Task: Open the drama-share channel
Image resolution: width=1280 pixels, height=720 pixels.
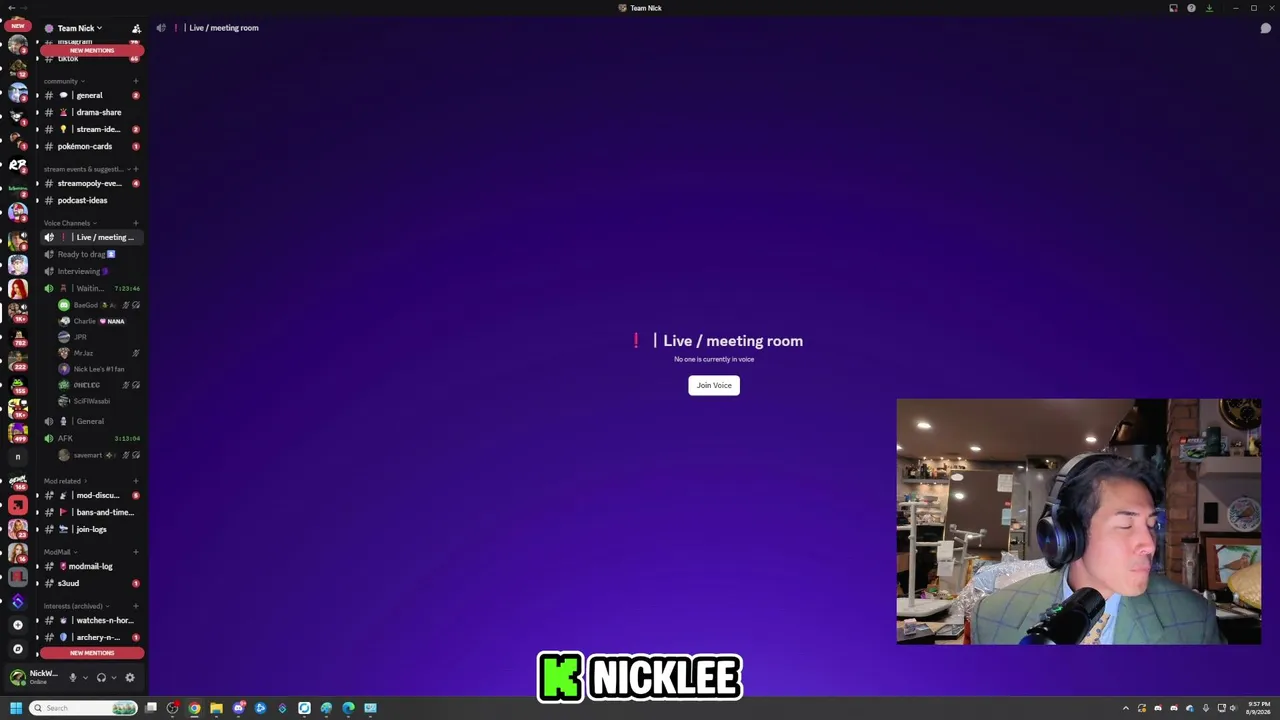Action: pos(92,112)
